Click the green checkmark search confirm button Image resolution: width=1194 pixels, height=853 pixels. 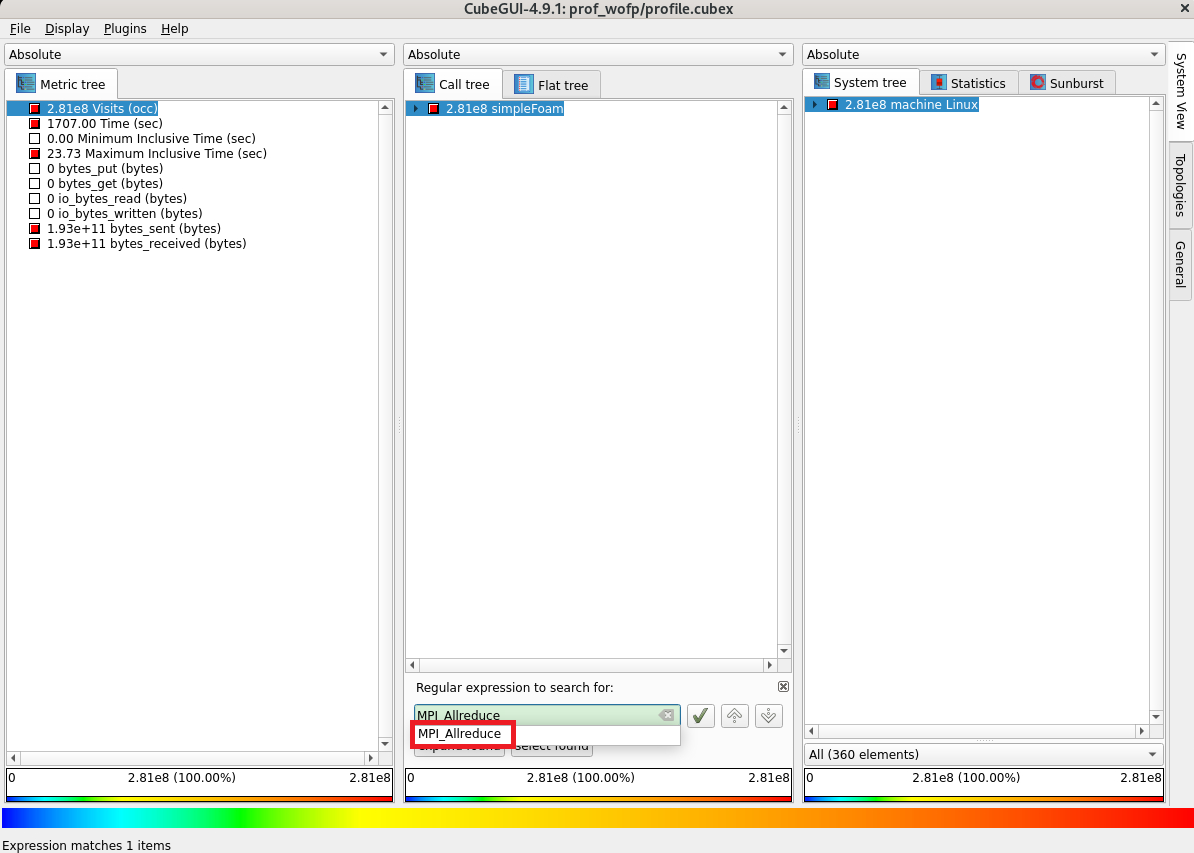[x=700, y=715]
